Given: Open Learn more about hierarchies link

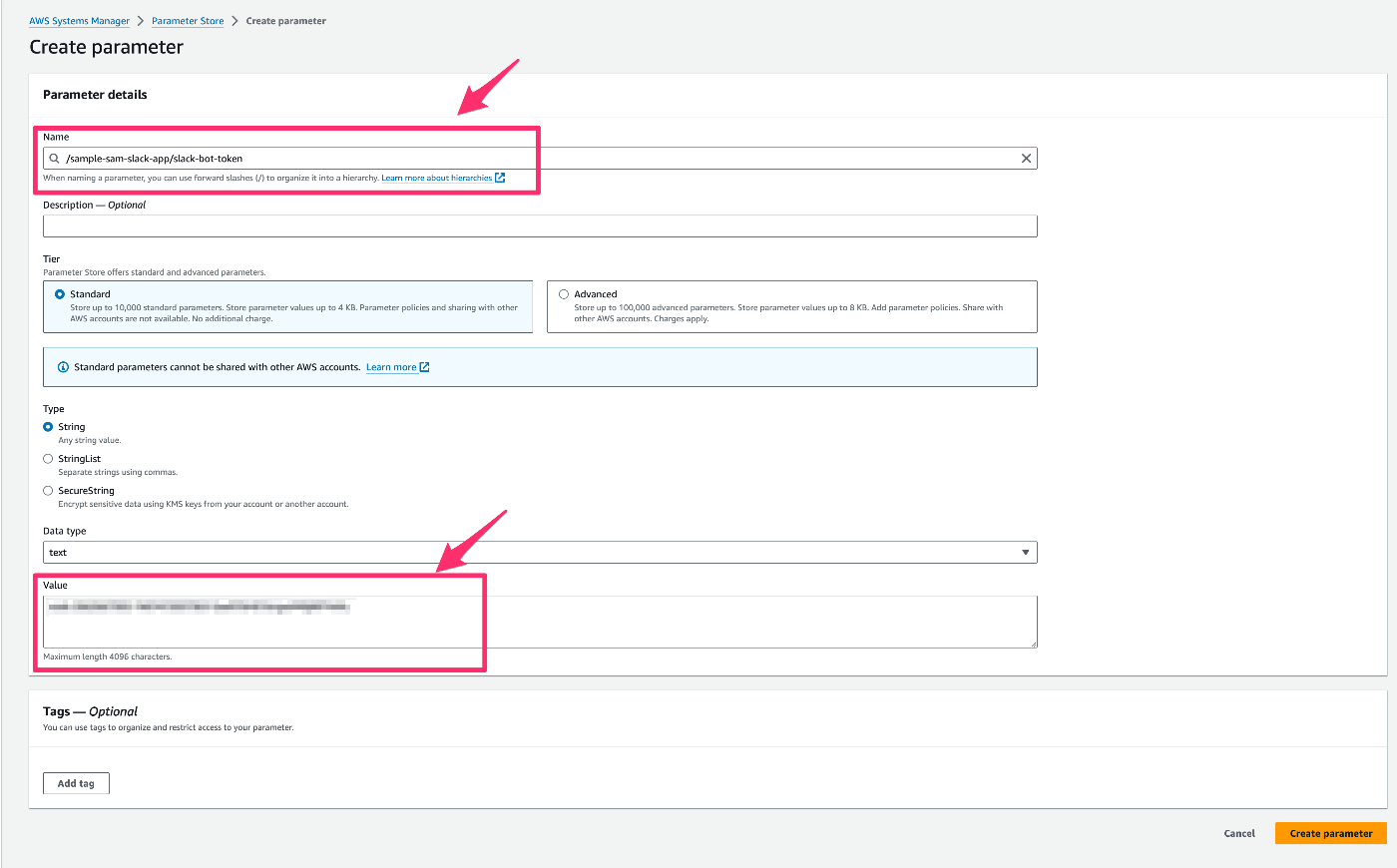Looking at the screenshot, I should point(437,179).
